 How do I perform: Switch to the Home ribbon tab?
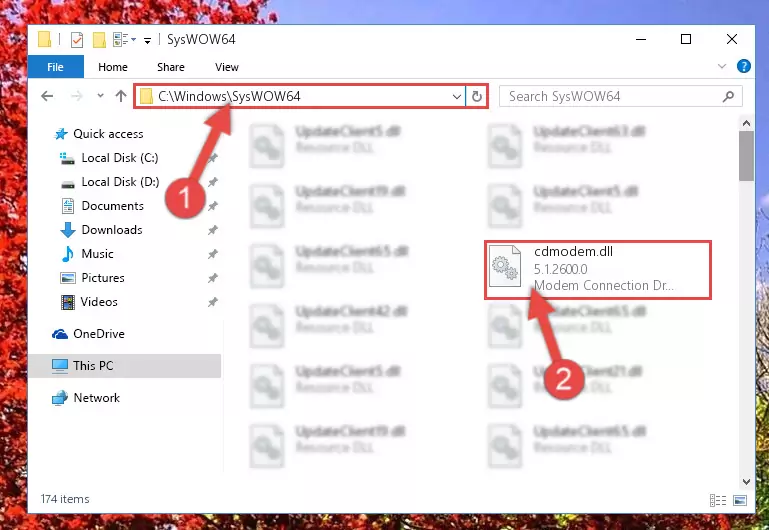(x=113, y=67)
